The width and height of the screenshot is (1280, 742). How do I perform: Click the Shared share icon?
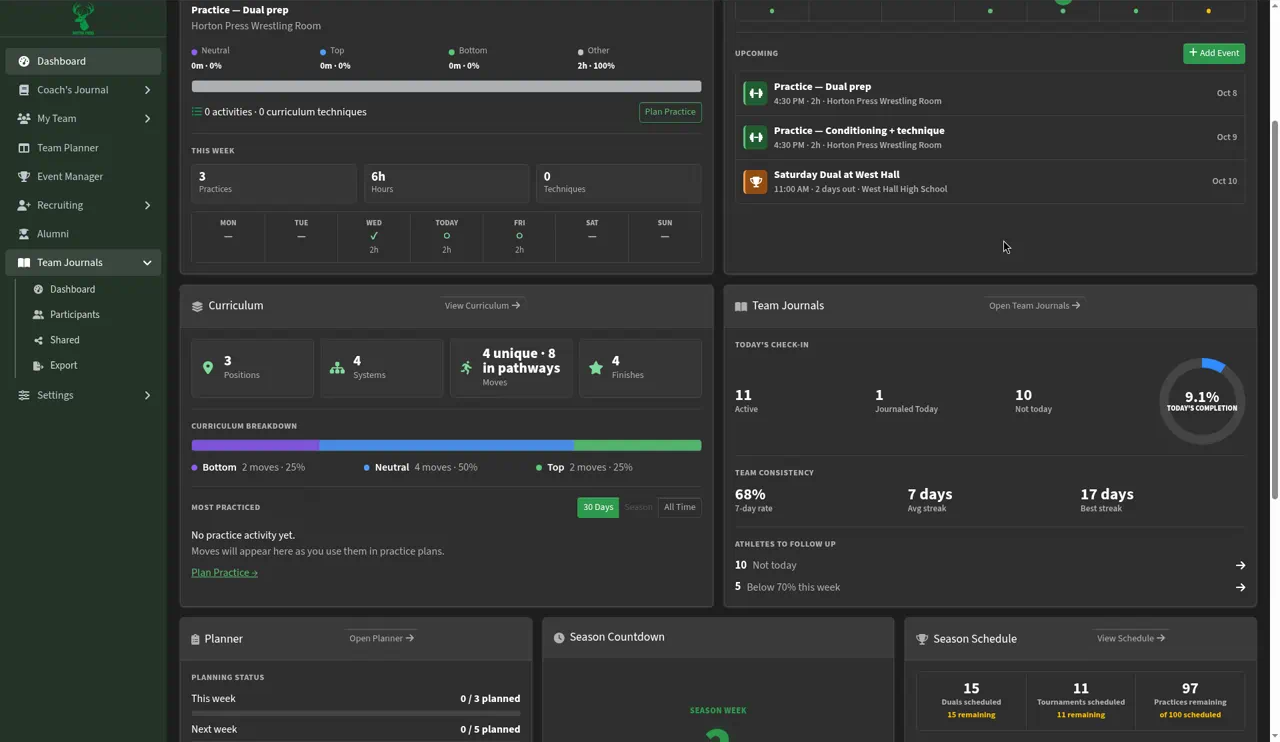point(38,340)
